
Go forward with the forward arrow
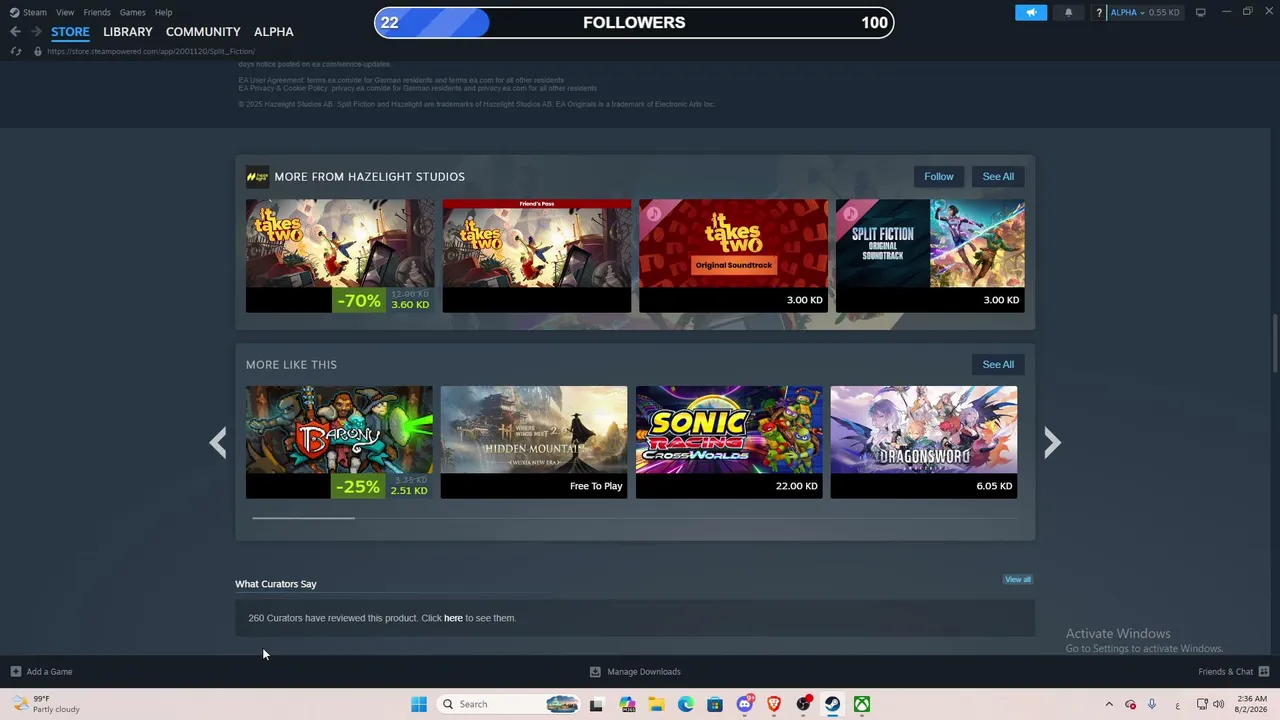[36, 32]
